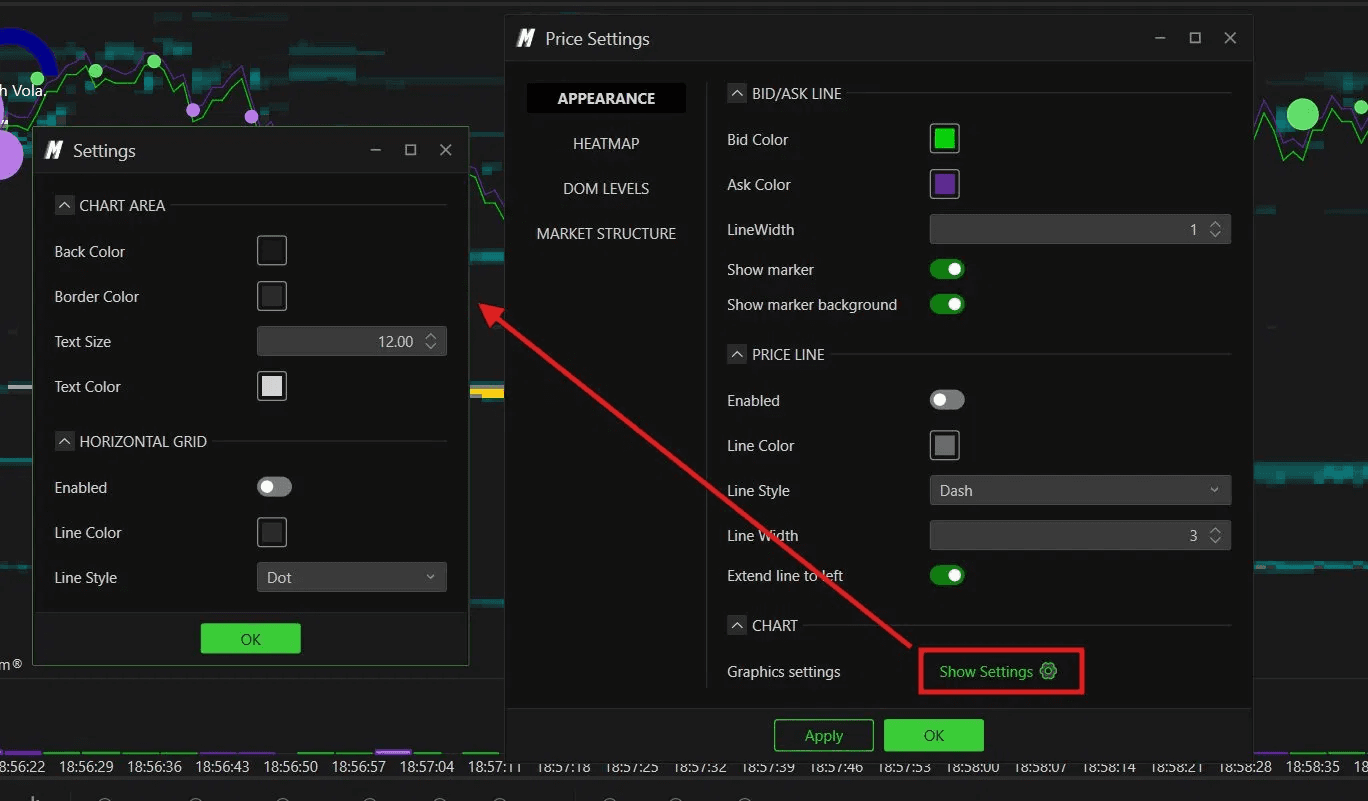Minimize the small Settings window

[376, 150]
